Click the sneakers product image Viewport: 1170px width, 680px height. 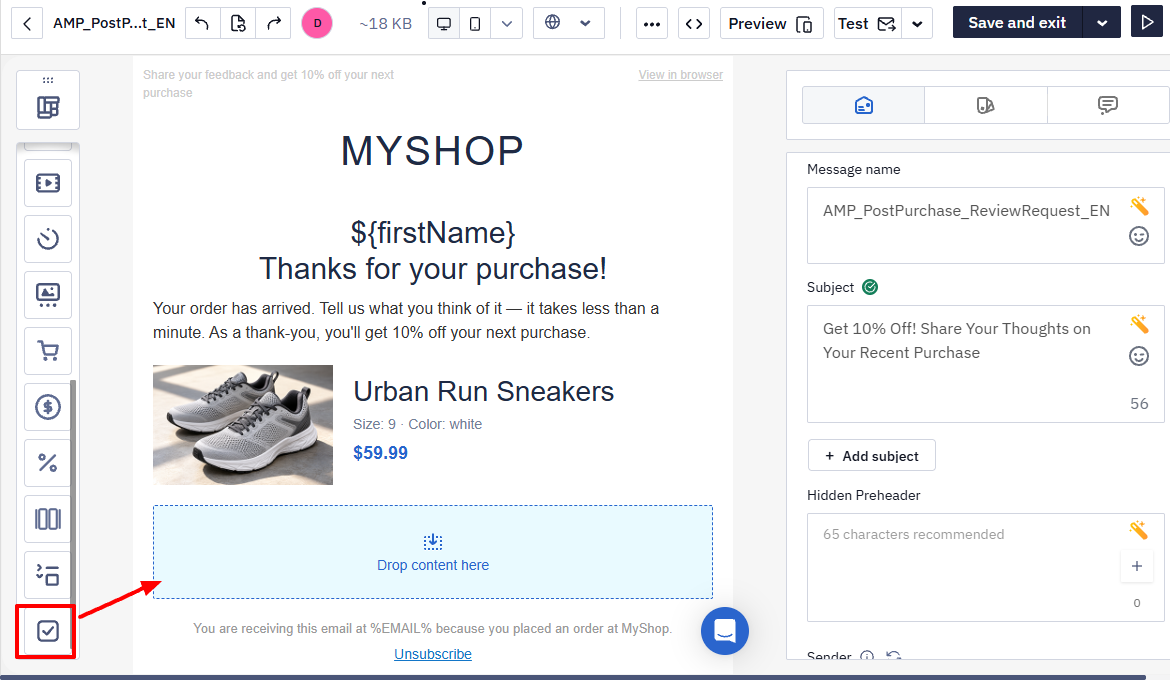pos(243,425)
